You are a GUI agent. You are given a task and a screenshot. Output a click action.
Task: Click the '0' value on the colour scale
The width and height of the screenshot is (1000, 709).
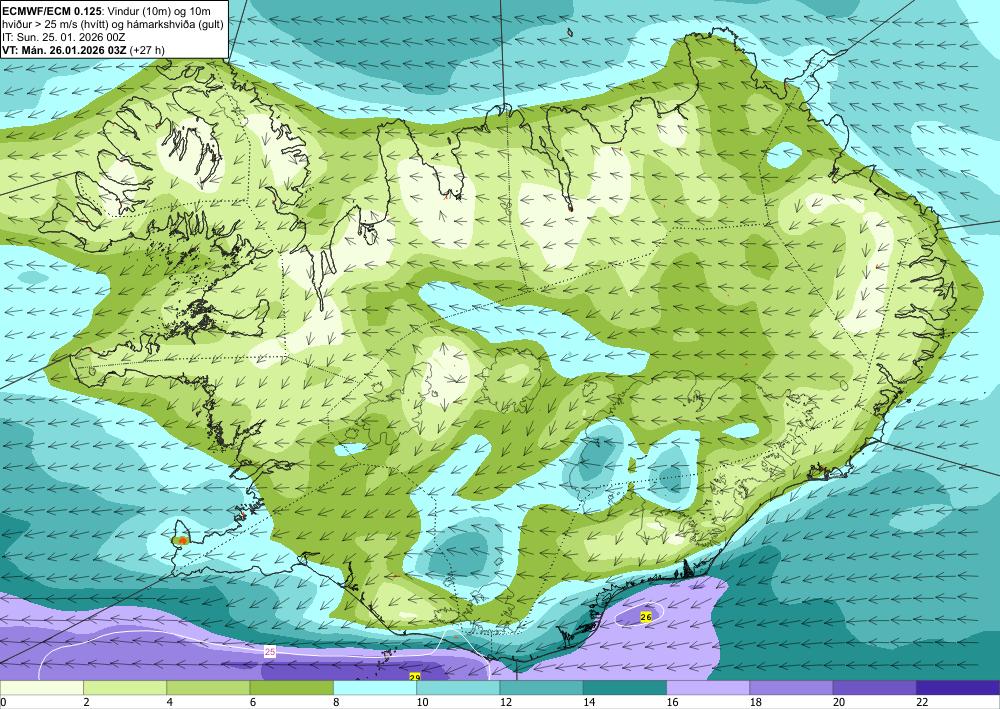[3, 702]
